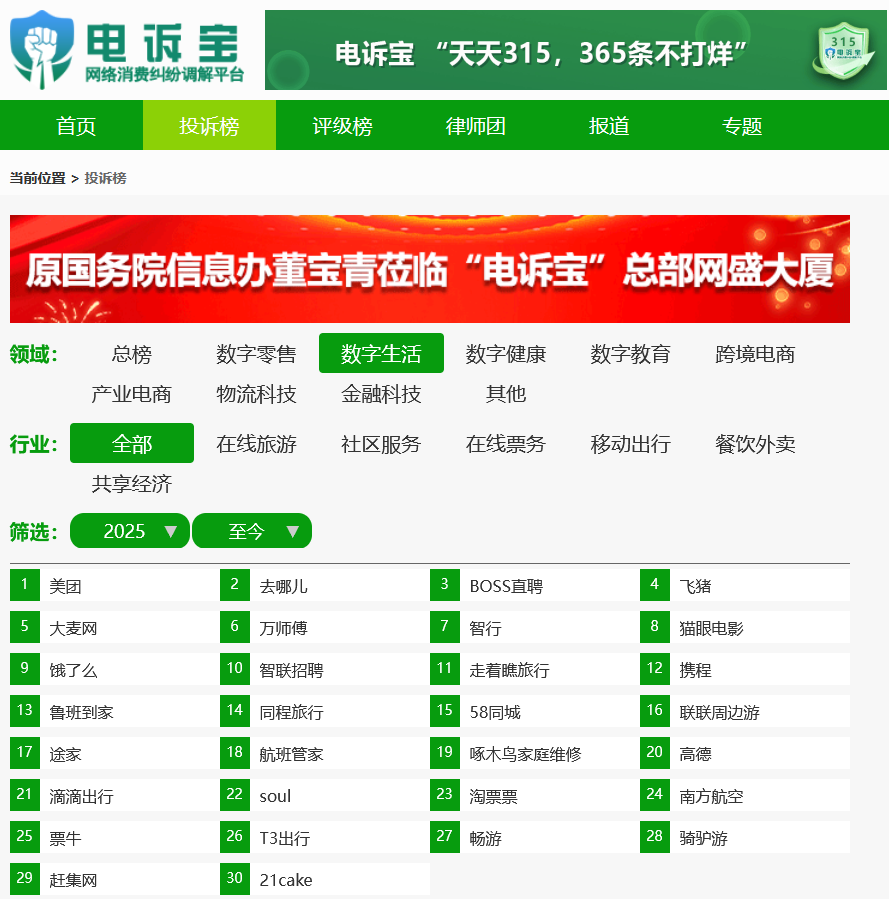The height and width of the screenshot is (899, 889).
Task: Select 数字生活 domain filter
Action: pyautogui.click(x=381, y=353)
